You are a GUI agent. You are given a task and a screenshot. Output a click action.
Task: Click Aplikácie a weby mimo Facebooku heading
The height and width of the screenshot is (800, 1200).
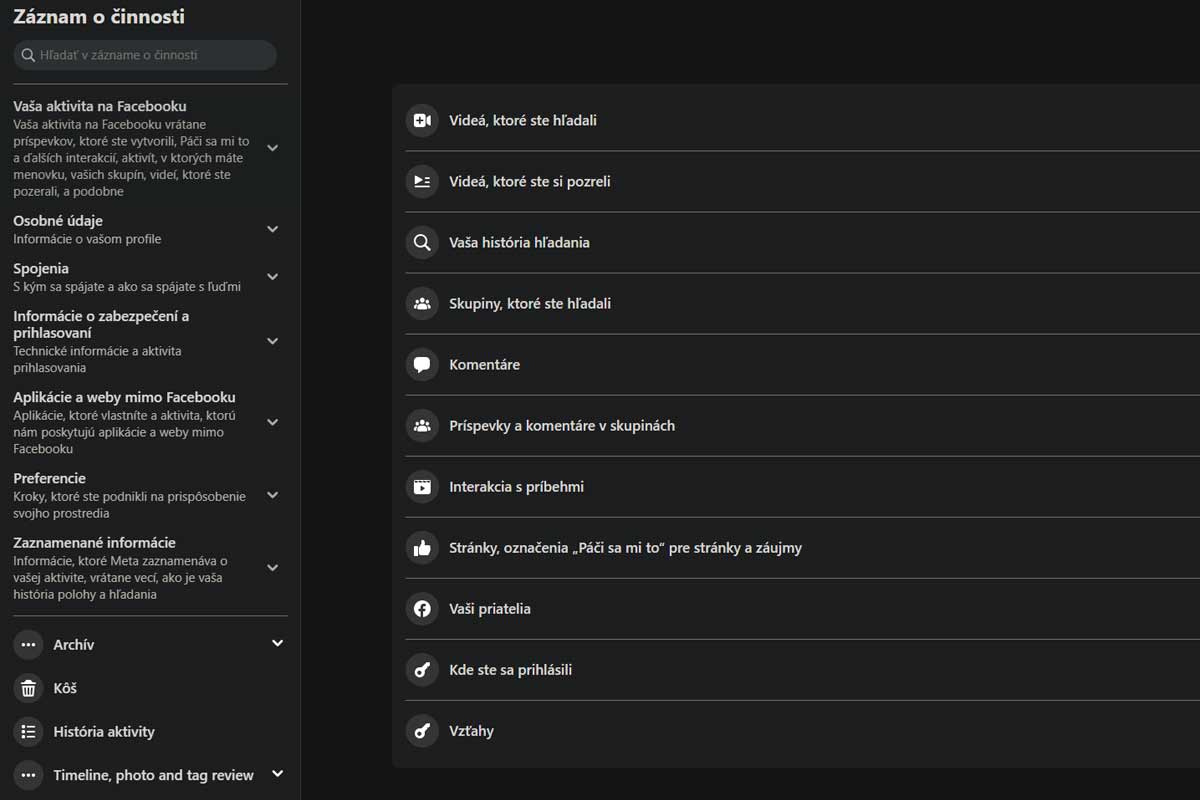coord(124,397)
